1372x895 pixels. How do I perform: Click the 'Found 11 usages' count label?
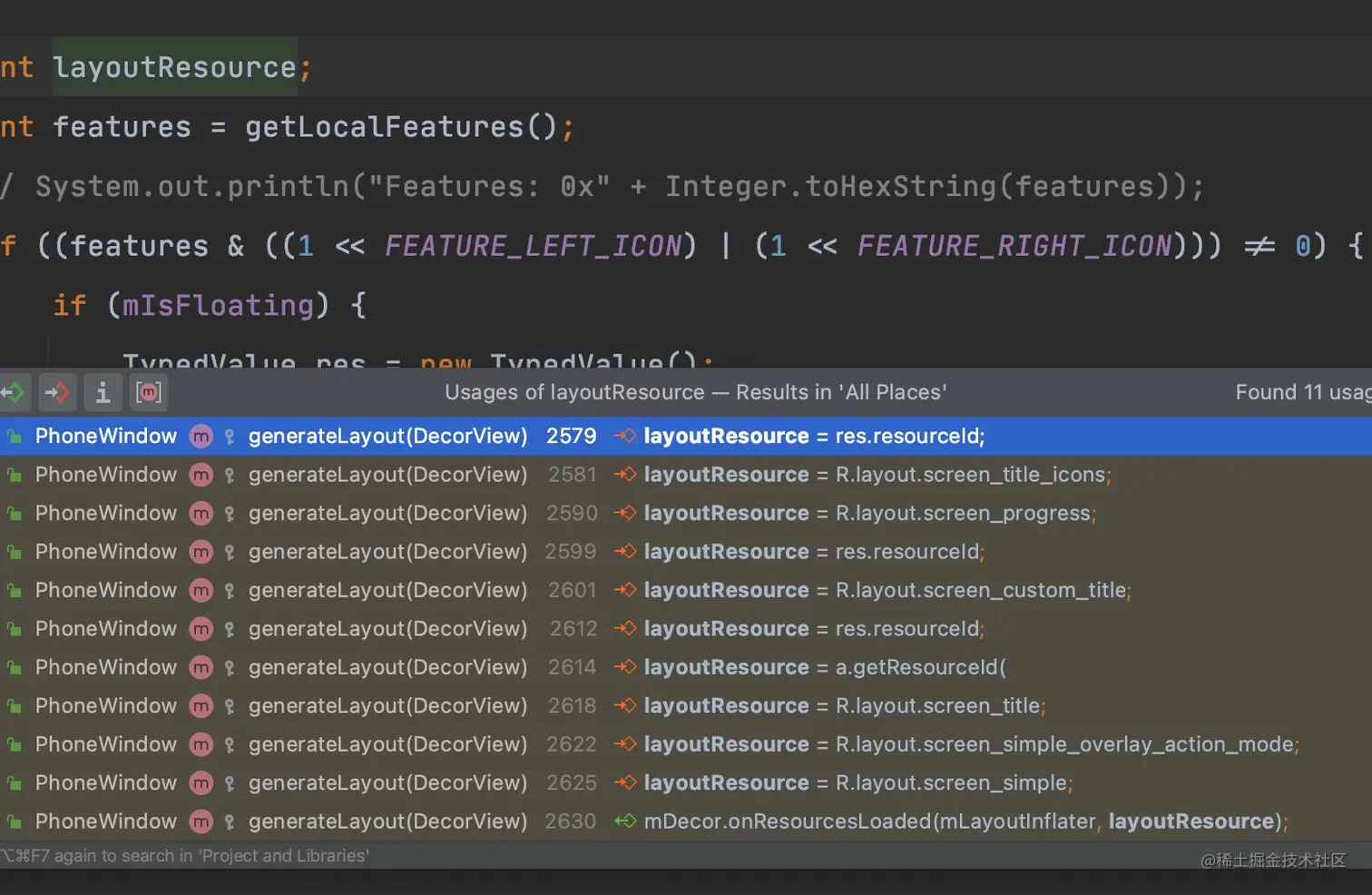tap(1304, 392)
